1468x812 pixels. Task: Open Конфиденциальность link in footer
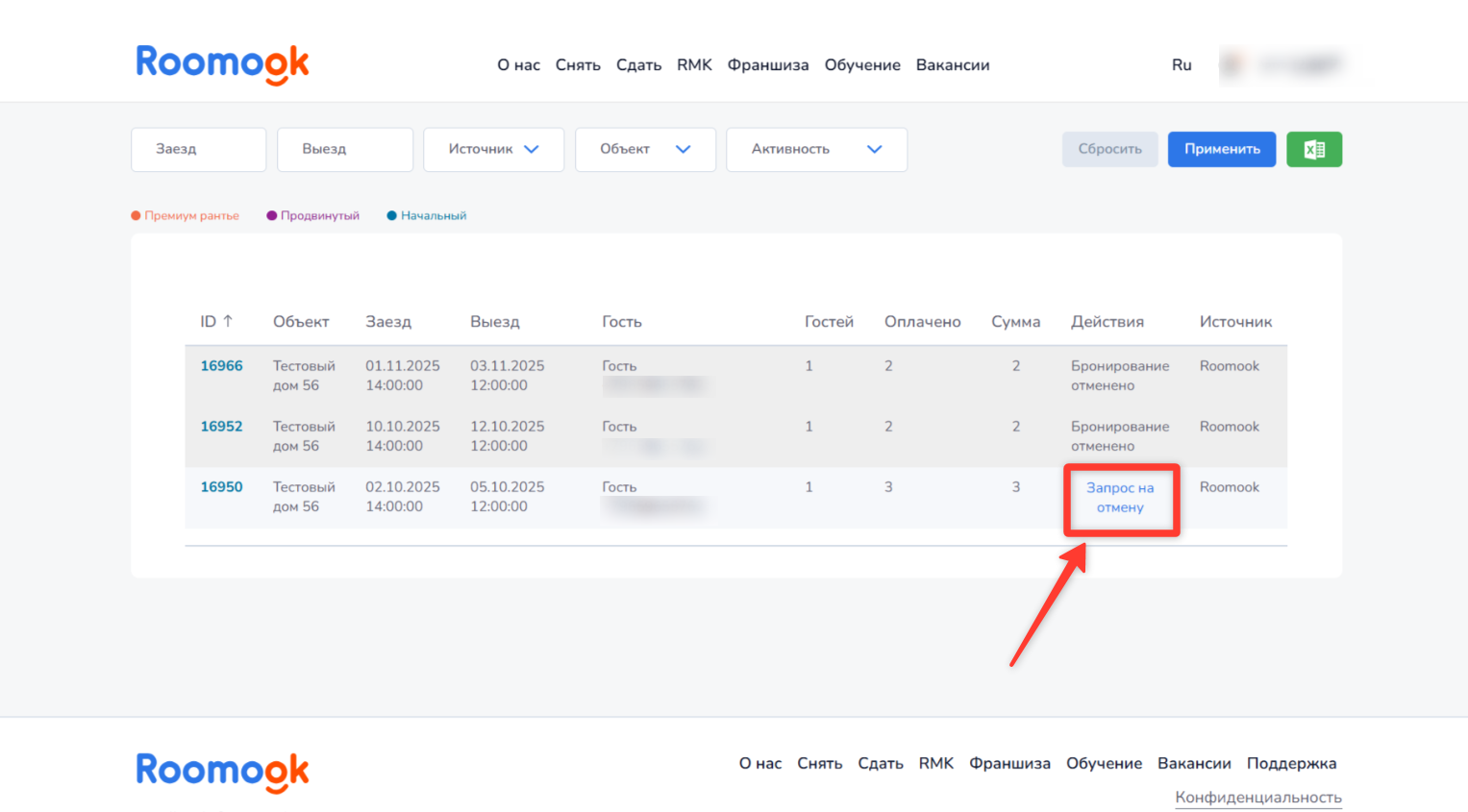(x=1257, y=797)
